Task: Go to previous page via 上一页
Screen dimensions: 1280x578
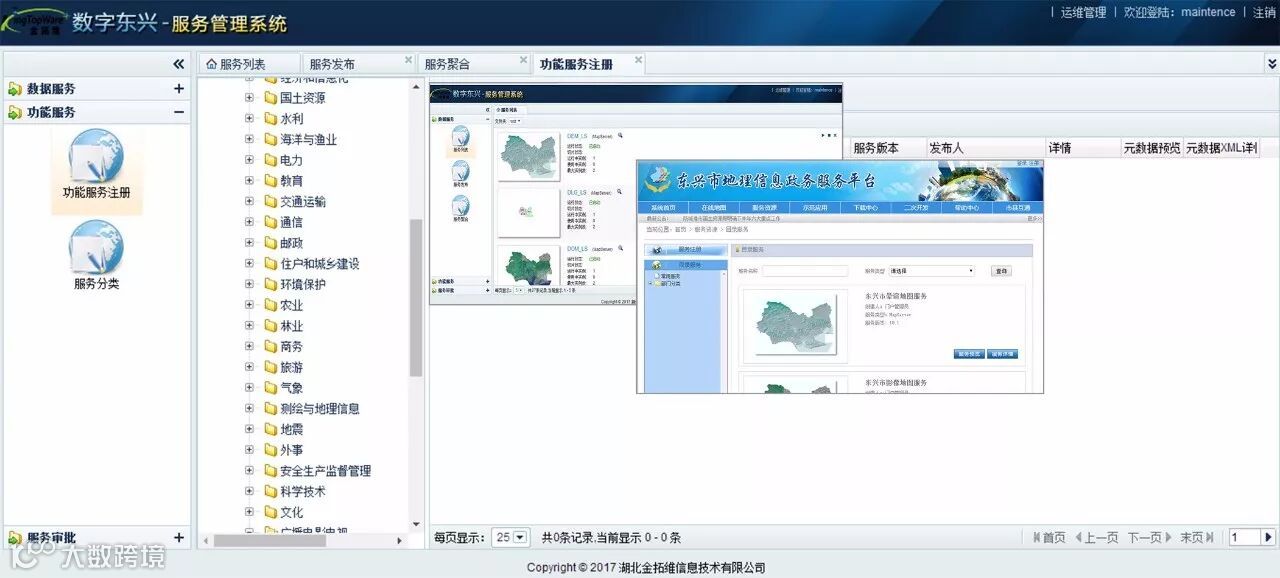Action: pyautogui.click(x=1096, y=538)
